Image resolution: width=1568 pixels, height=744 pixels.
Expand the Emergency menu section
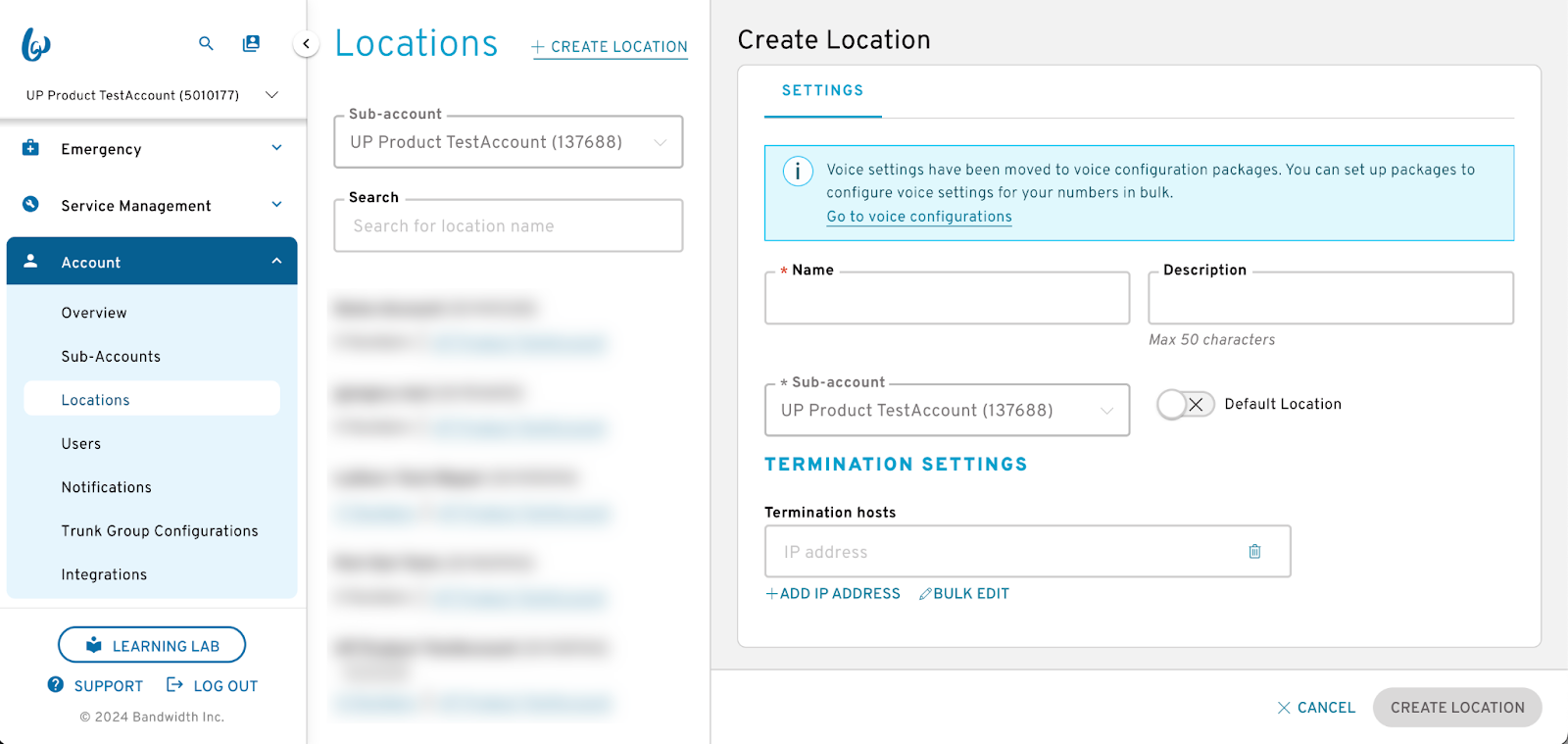coord(276,148)
